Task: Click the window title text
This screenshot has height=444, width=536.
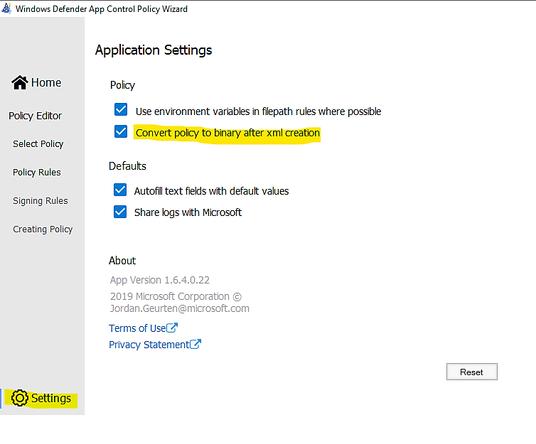Action: tap(102, 9)
